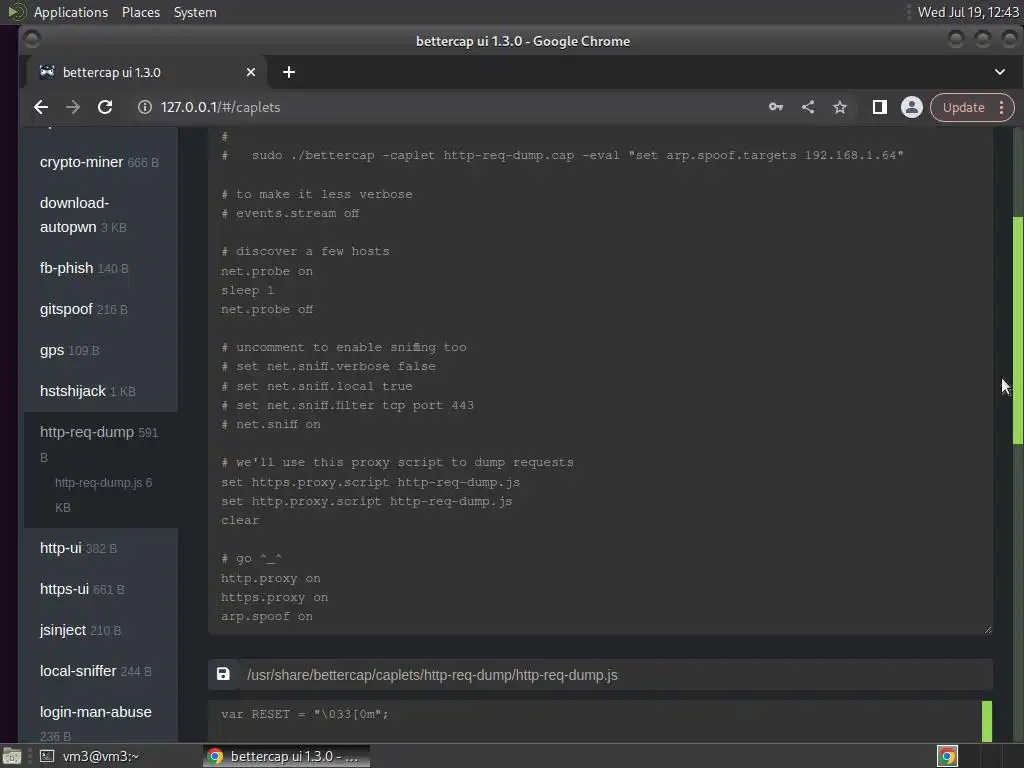This screenshot has height=768, width=1024.
Task: Click the line 'set https.proxy.script http-req-dump.js'
Action: [370, 482]
